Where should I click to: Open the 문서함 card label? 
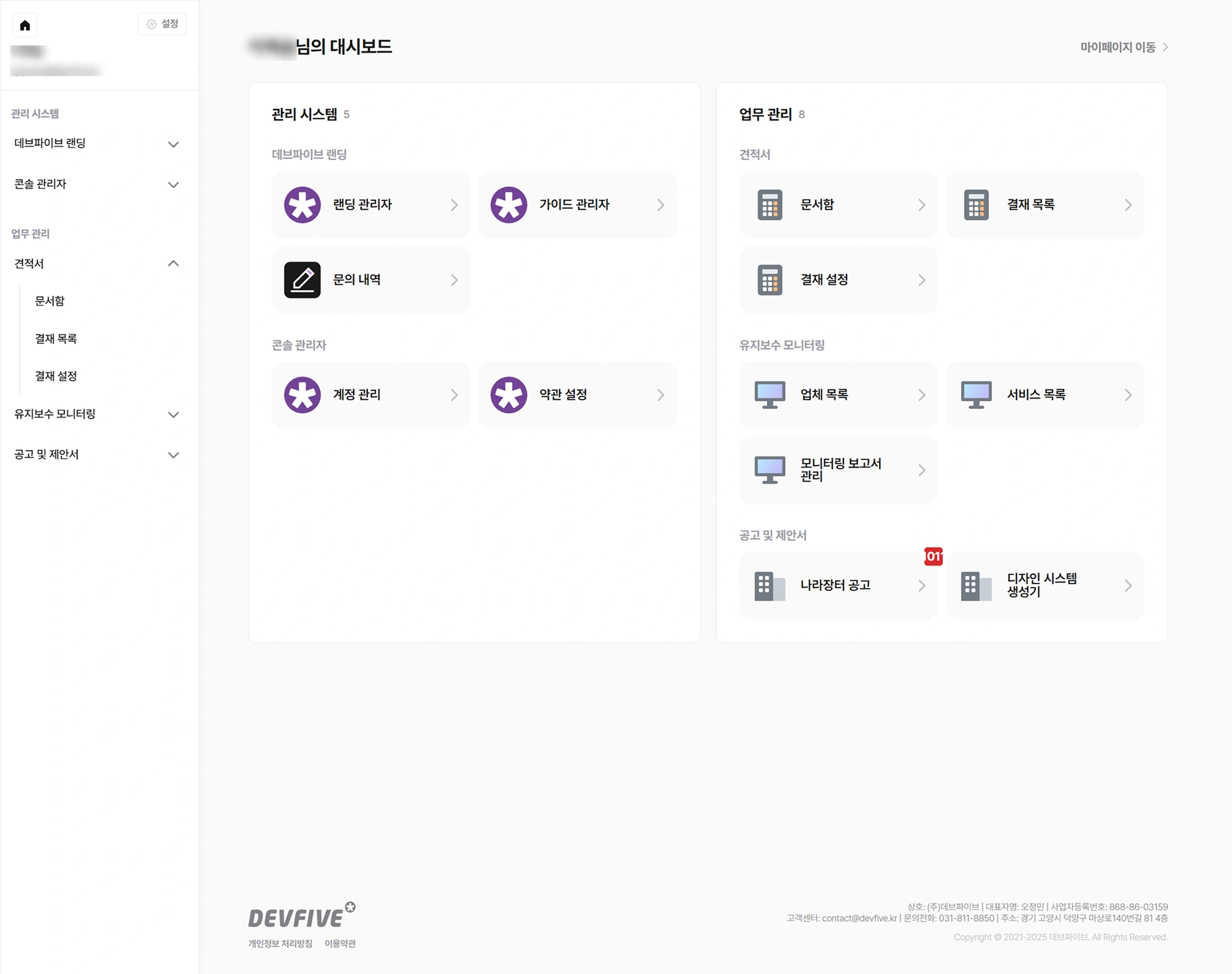click(x=817, y=205)
